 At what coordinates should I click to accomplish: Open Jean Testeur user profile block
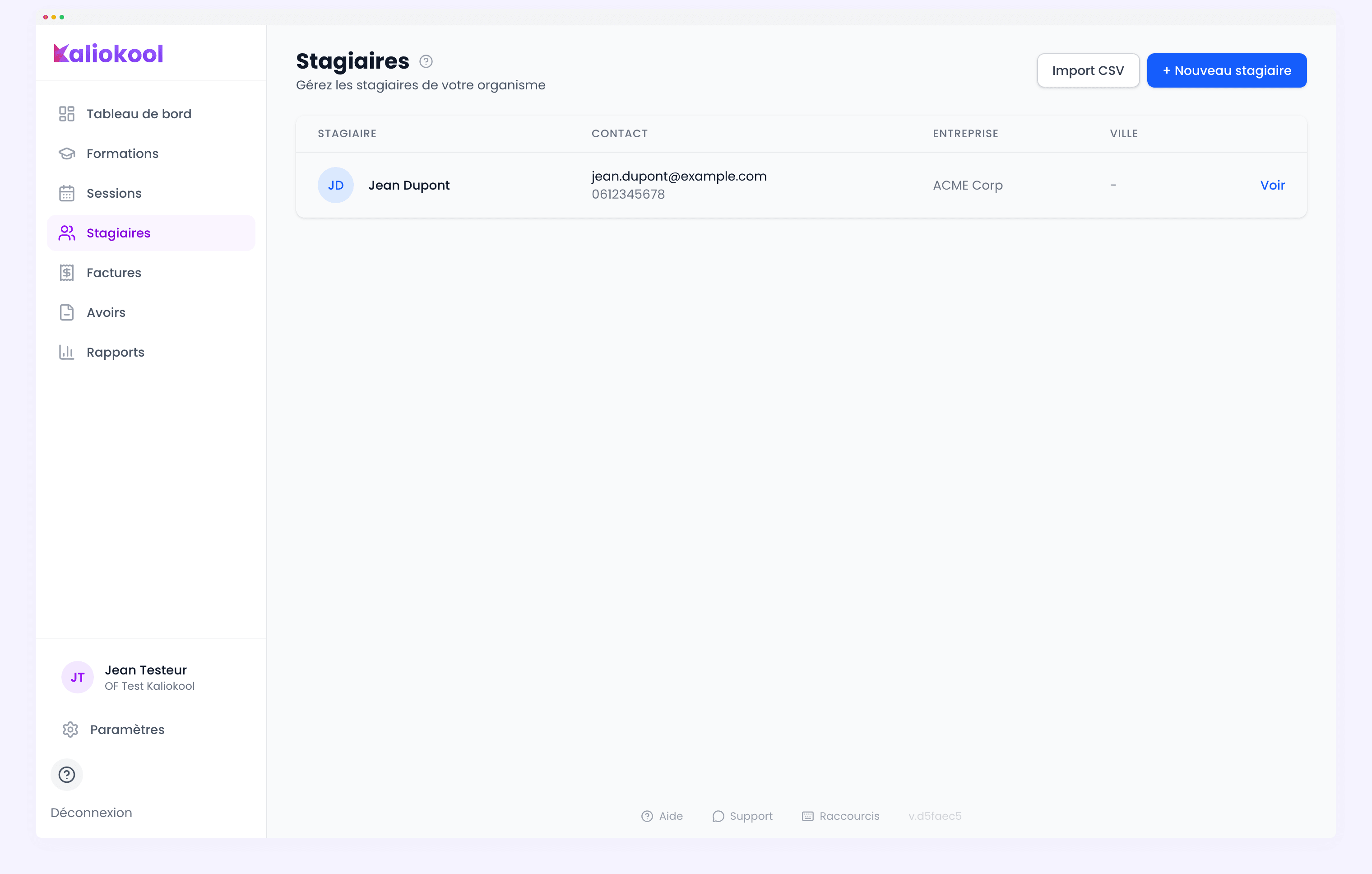(129, 678)
